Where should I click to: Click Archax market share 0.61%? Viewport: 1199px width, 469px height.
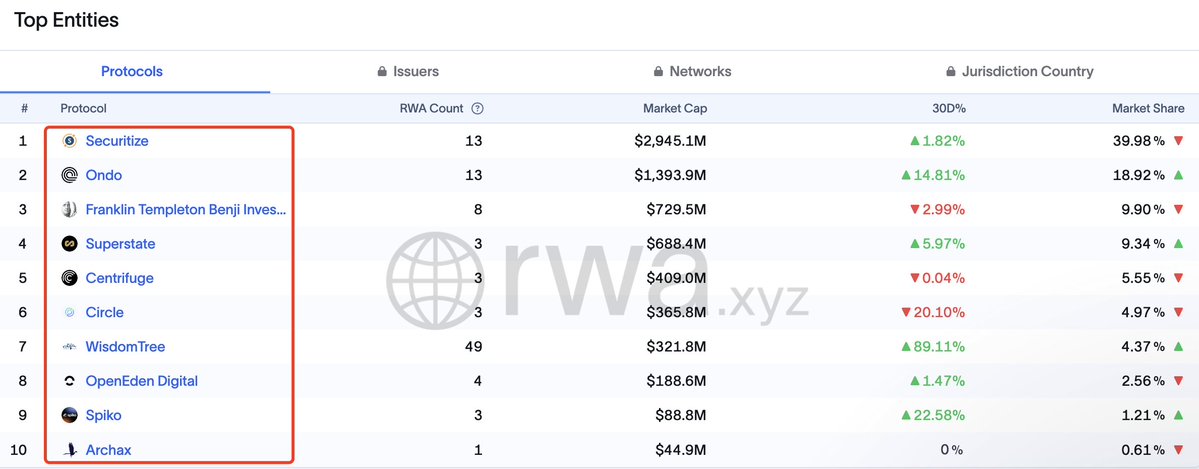1145,450
